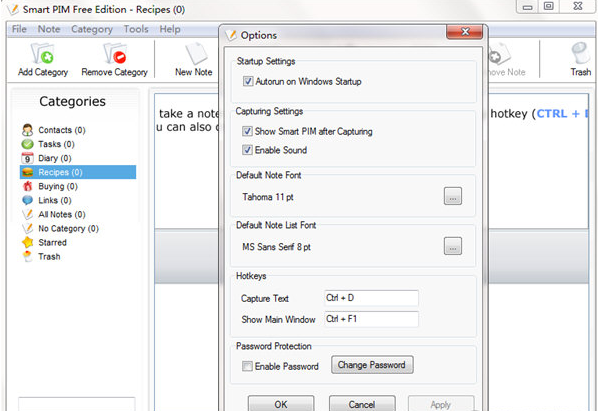
Task: Uncheck Show Smart PIM after Capturing
Action: 247,131
